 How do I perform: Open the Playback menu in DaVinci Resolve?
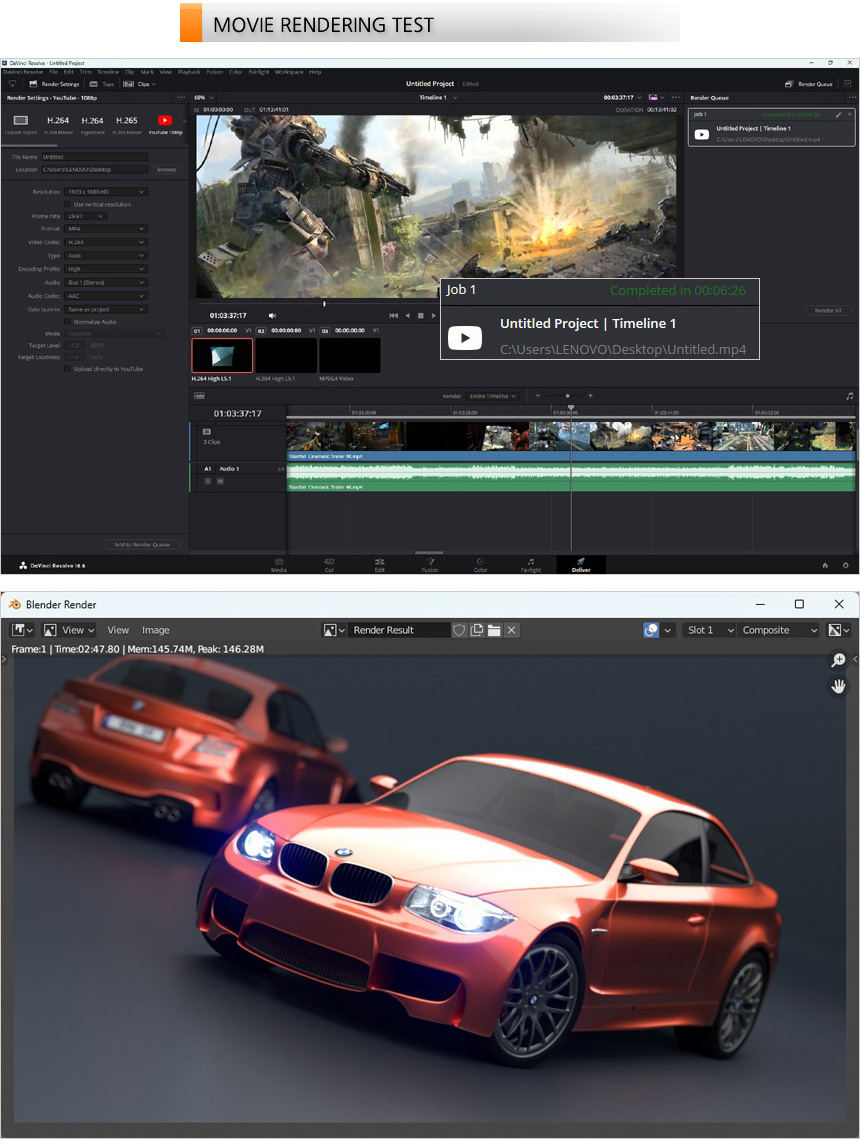pyautogui.click(x=188, y=72)
